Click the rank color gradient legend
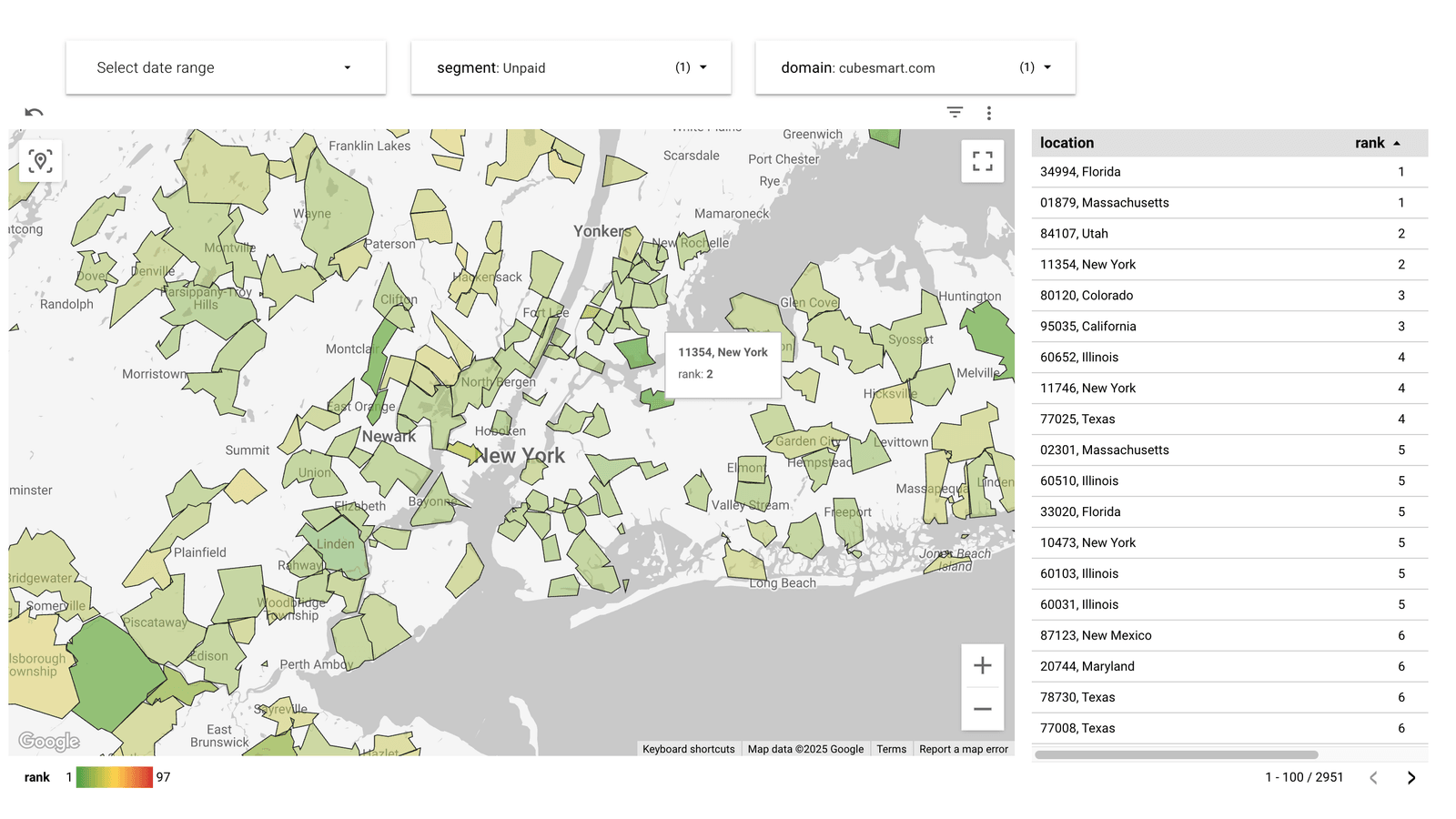 click(115, 777)
